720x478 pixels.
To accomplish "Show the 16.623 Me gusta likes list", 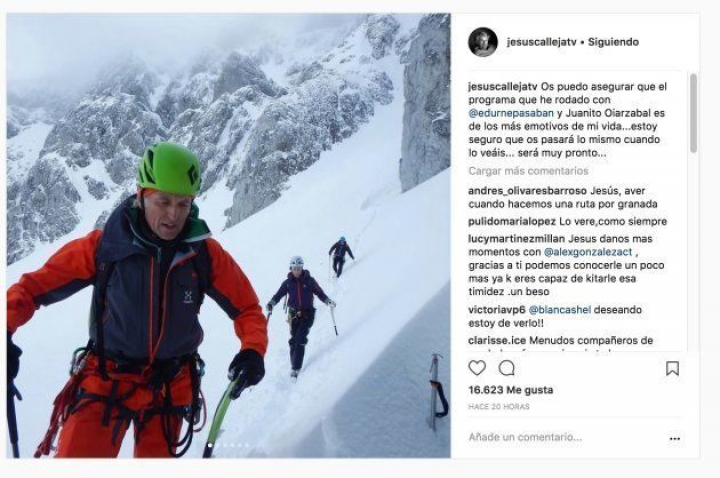I will (511, 390).
